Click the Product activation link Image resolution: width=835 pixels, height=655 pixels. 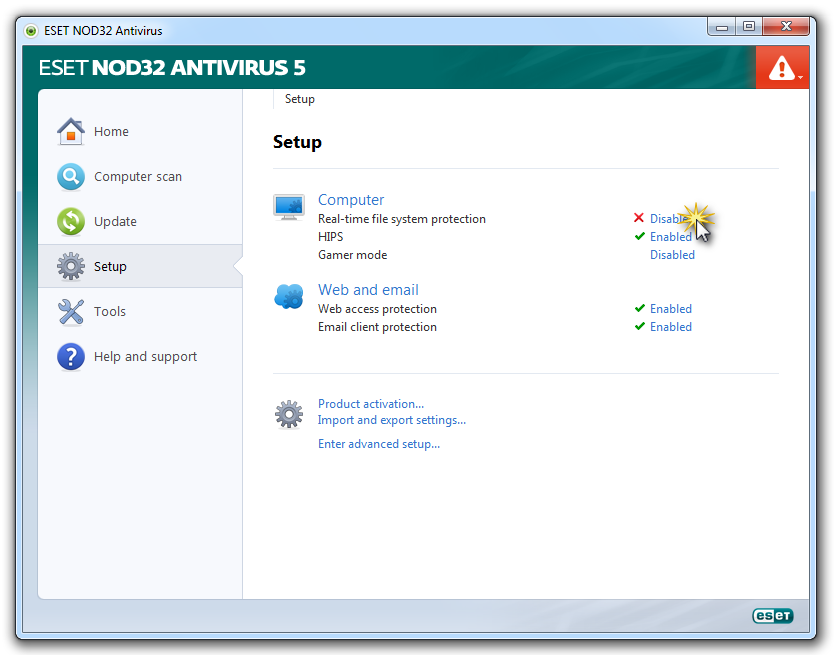pos(371,404)
